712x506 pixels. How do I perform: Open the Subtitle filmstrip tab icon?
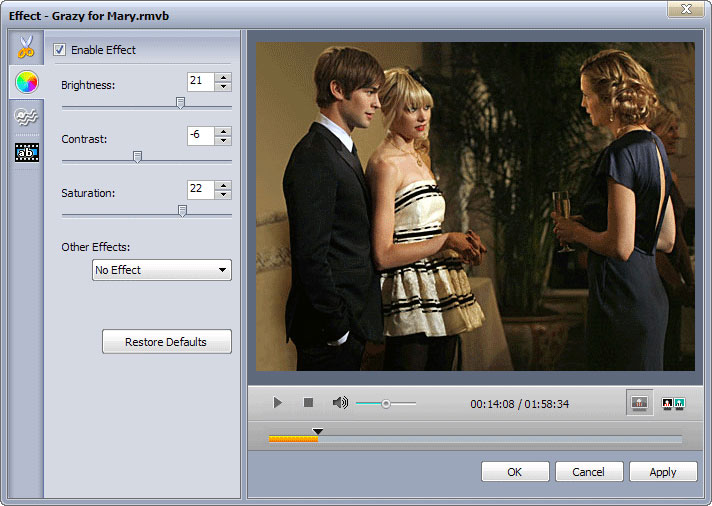pos(26,152)
